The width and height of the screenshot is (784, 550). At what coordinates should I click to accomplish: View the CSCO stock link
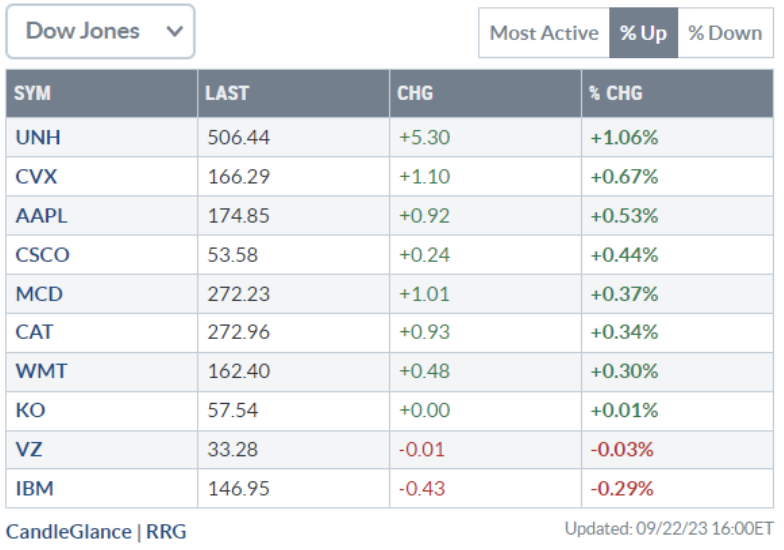tap(43, 255)
